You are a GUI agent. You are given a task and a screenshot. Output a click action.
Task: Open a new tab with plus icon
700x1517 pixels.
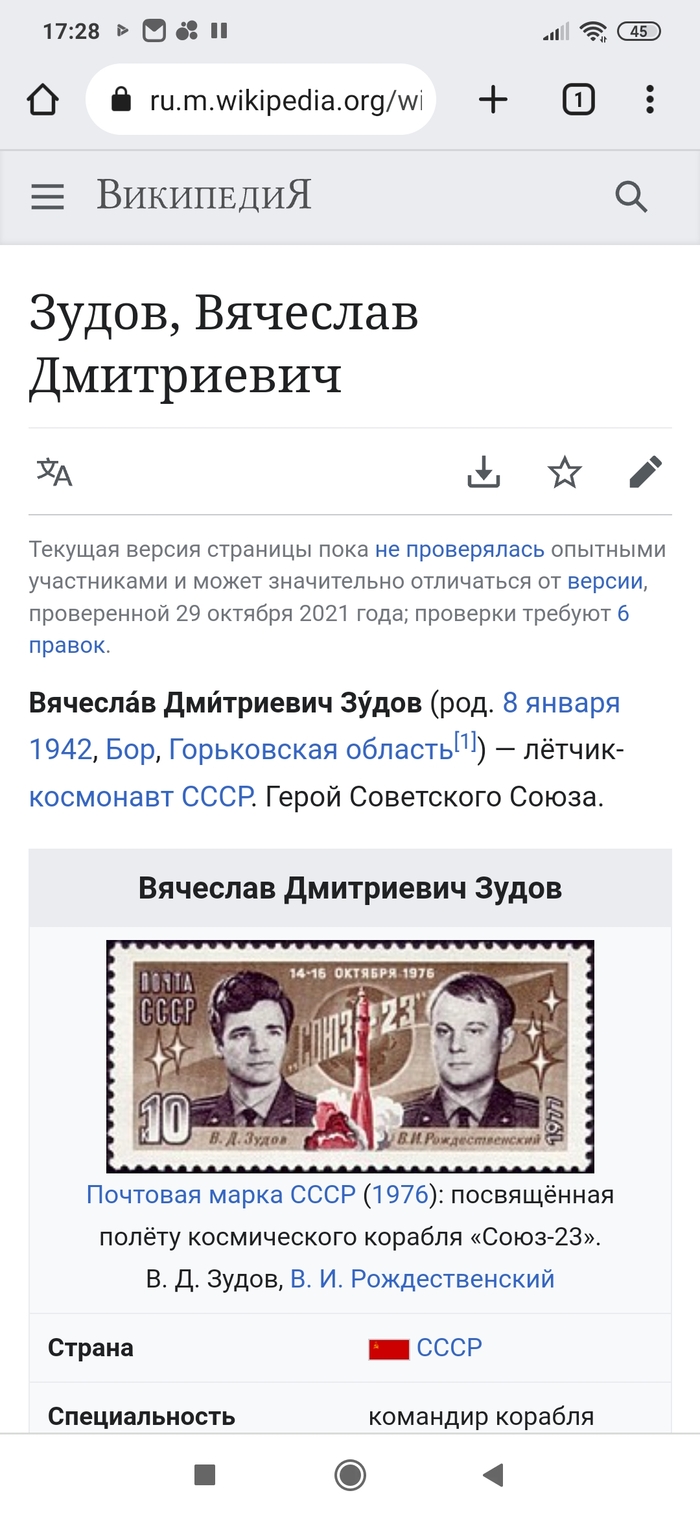(x=493, y=99)
